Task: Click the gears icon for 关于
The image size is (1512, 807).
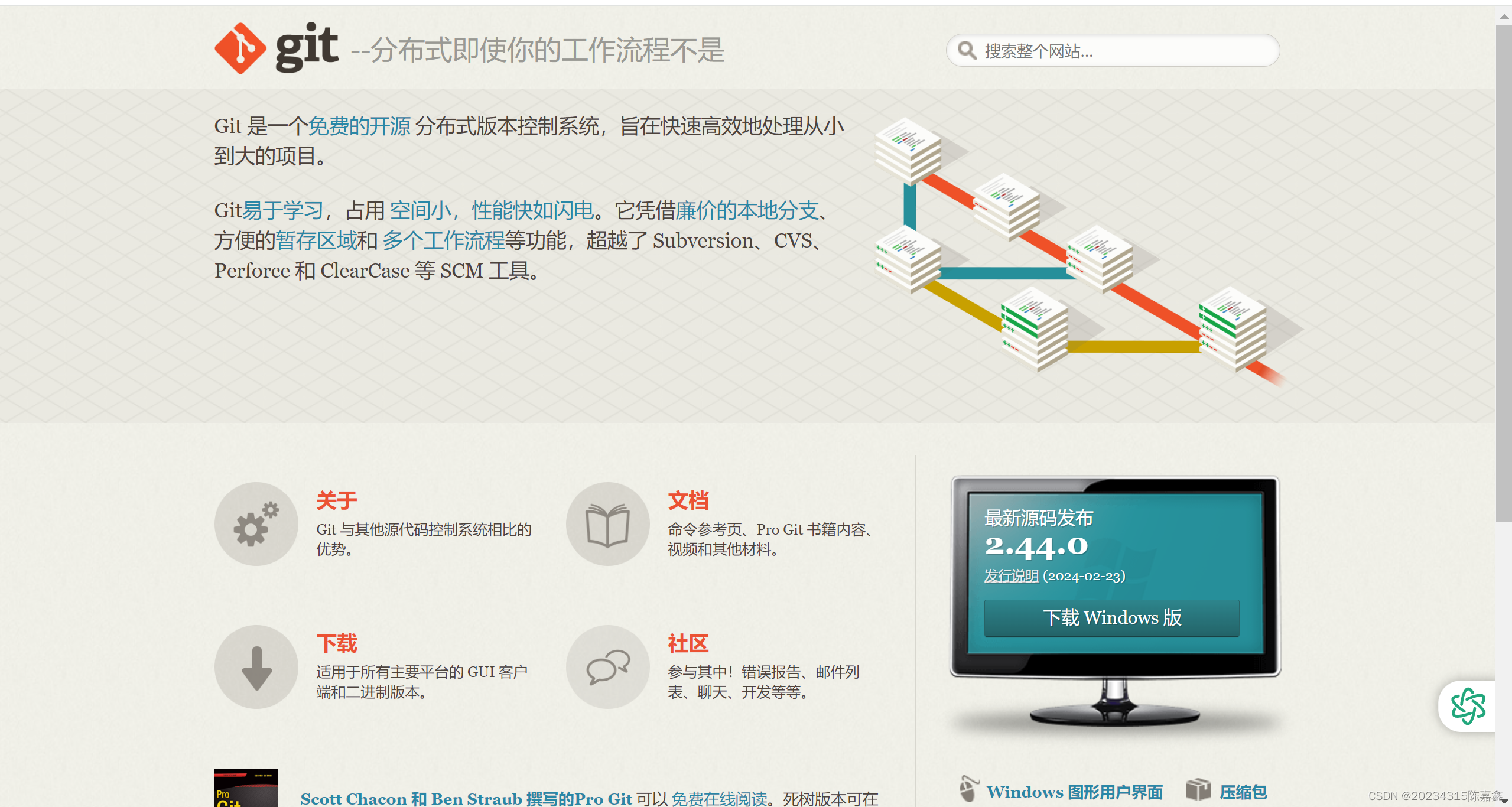Action: point(256,524)
